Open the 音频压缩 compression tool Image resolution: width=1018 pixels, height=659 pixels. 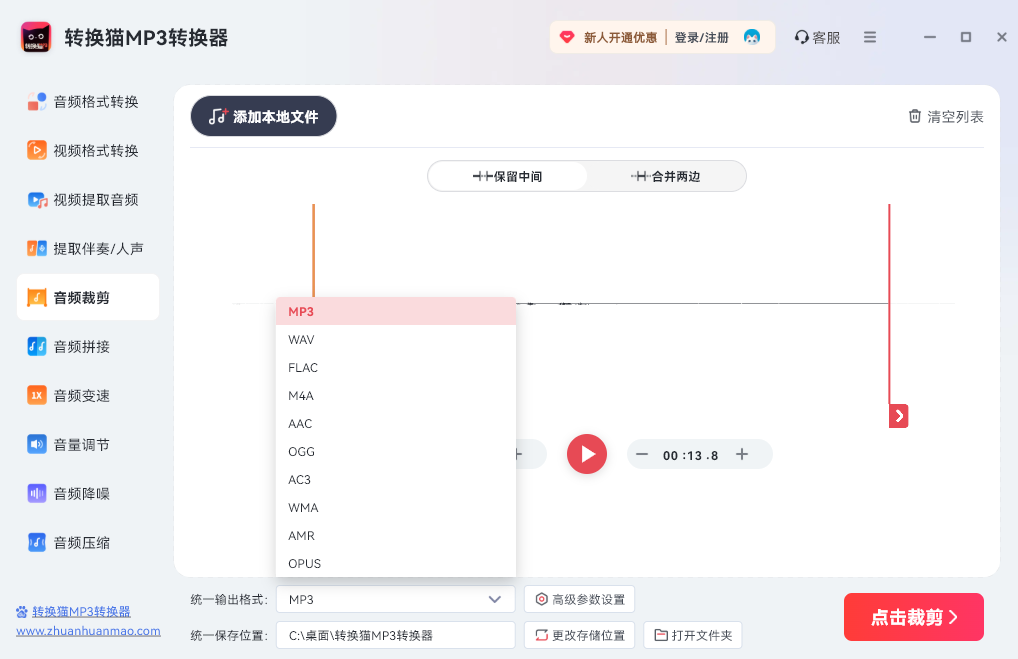88,542
